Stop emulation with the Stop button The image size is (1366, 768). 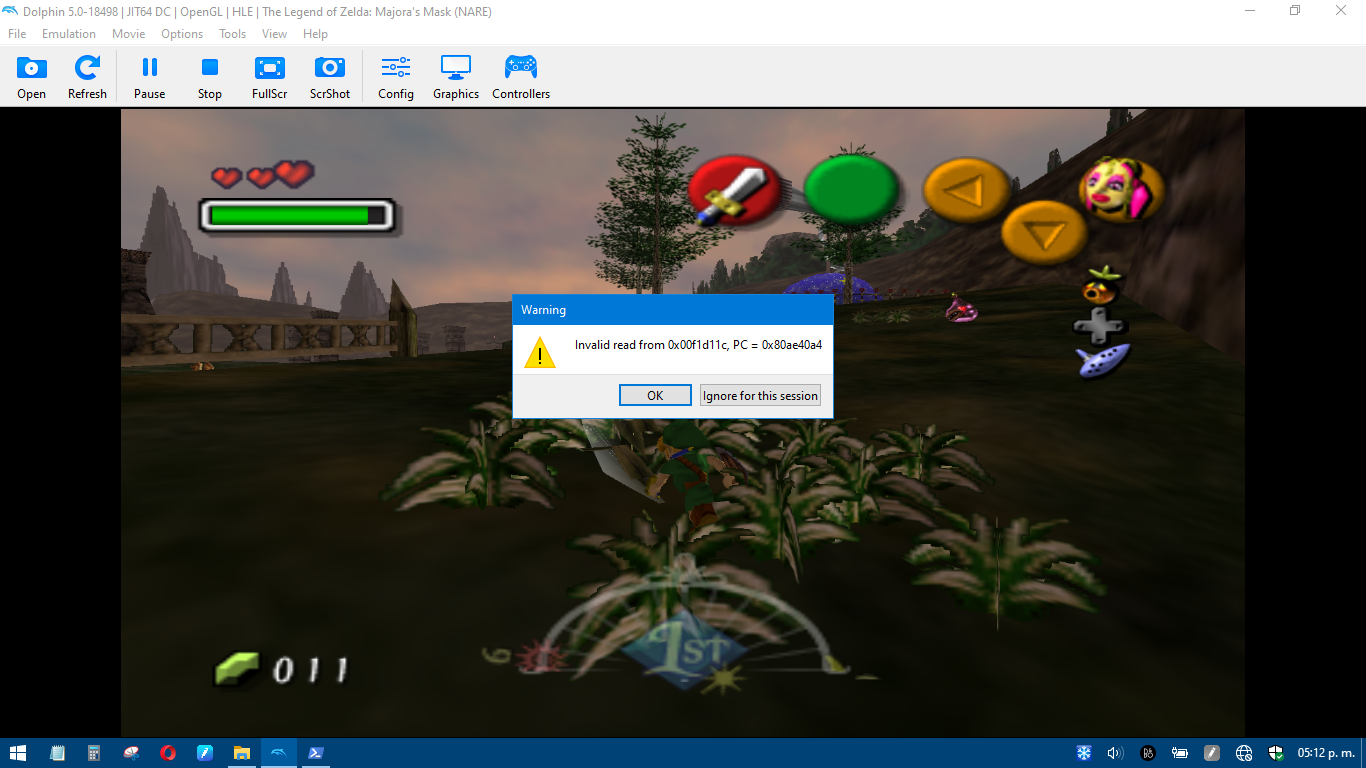point(210,77)
